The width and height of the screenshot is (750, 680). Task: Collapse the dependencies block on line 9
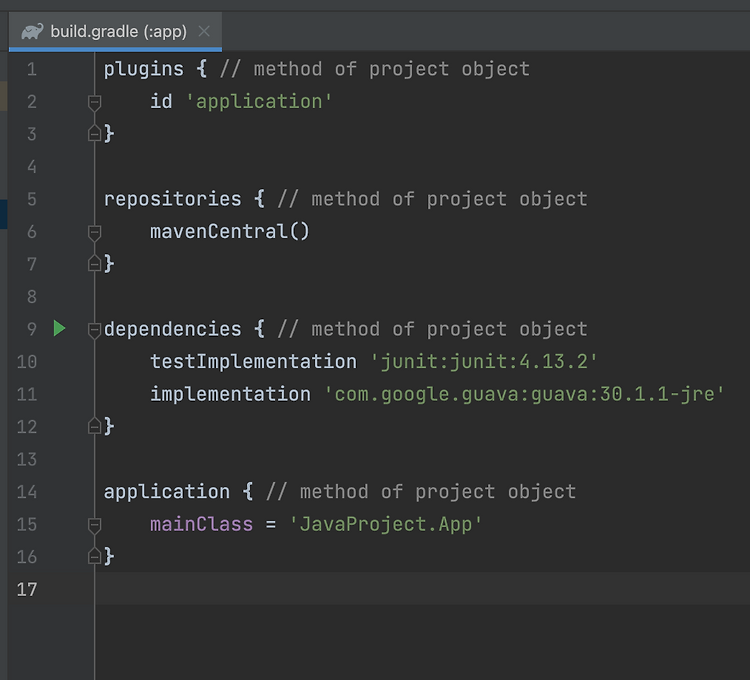coord(94,329)
